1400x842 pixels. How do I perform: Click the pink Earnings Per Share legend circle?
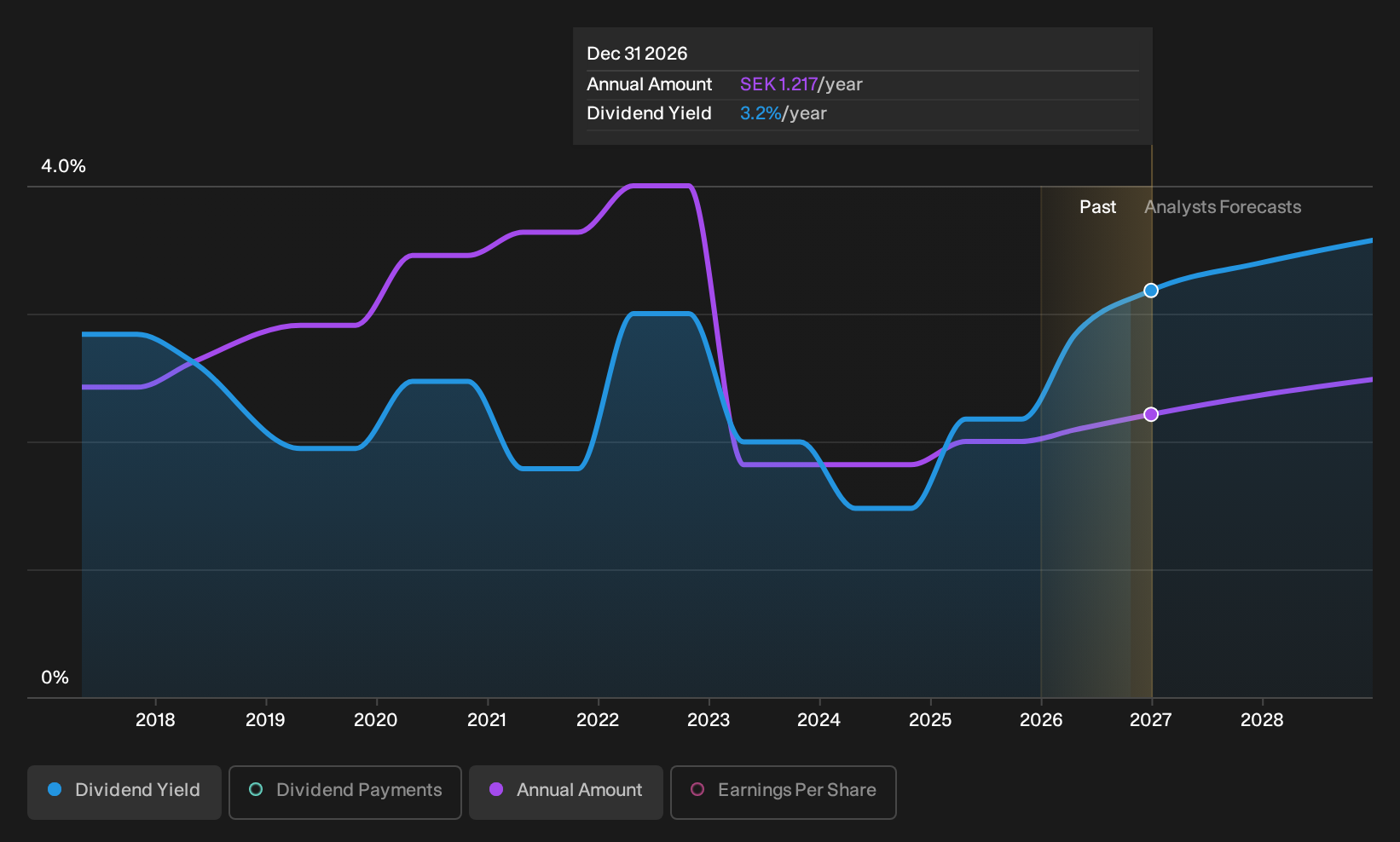[697, 789]
